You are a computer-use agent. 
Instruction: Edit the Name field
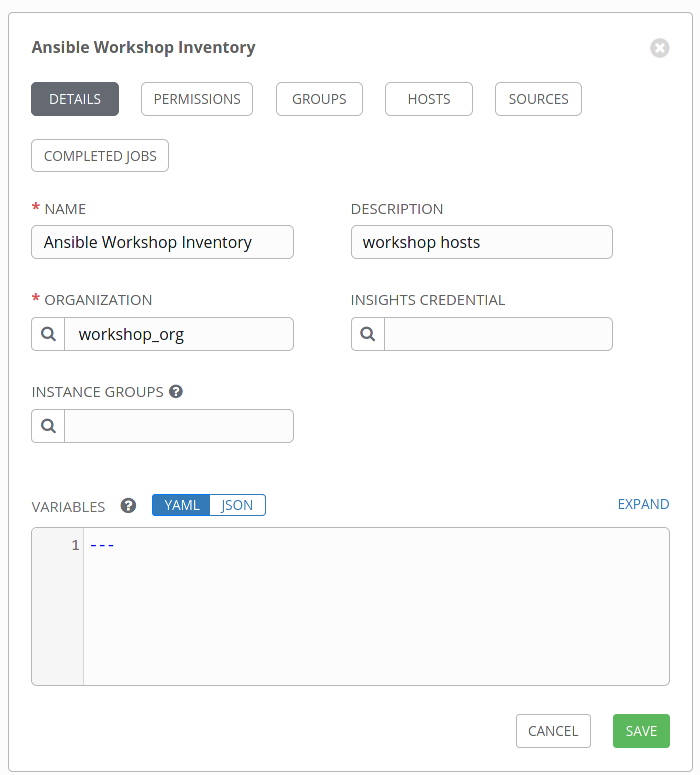(163, 242)
